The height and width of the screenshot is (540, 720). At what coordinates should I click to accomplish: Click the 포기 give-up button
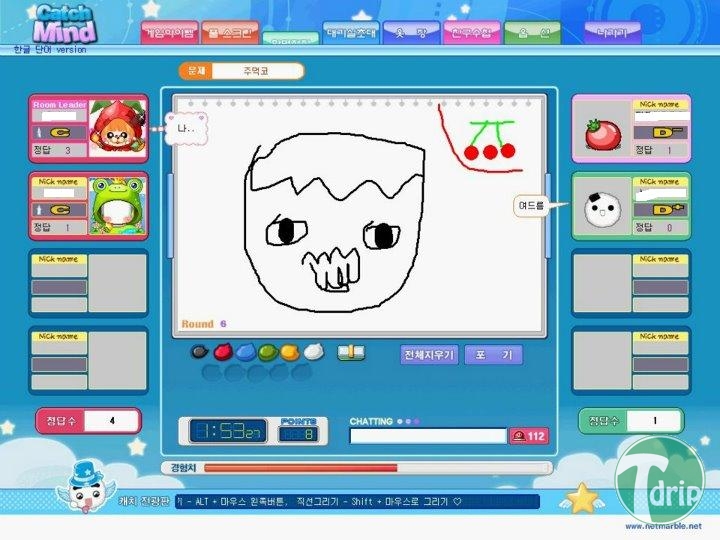point(494,354)
